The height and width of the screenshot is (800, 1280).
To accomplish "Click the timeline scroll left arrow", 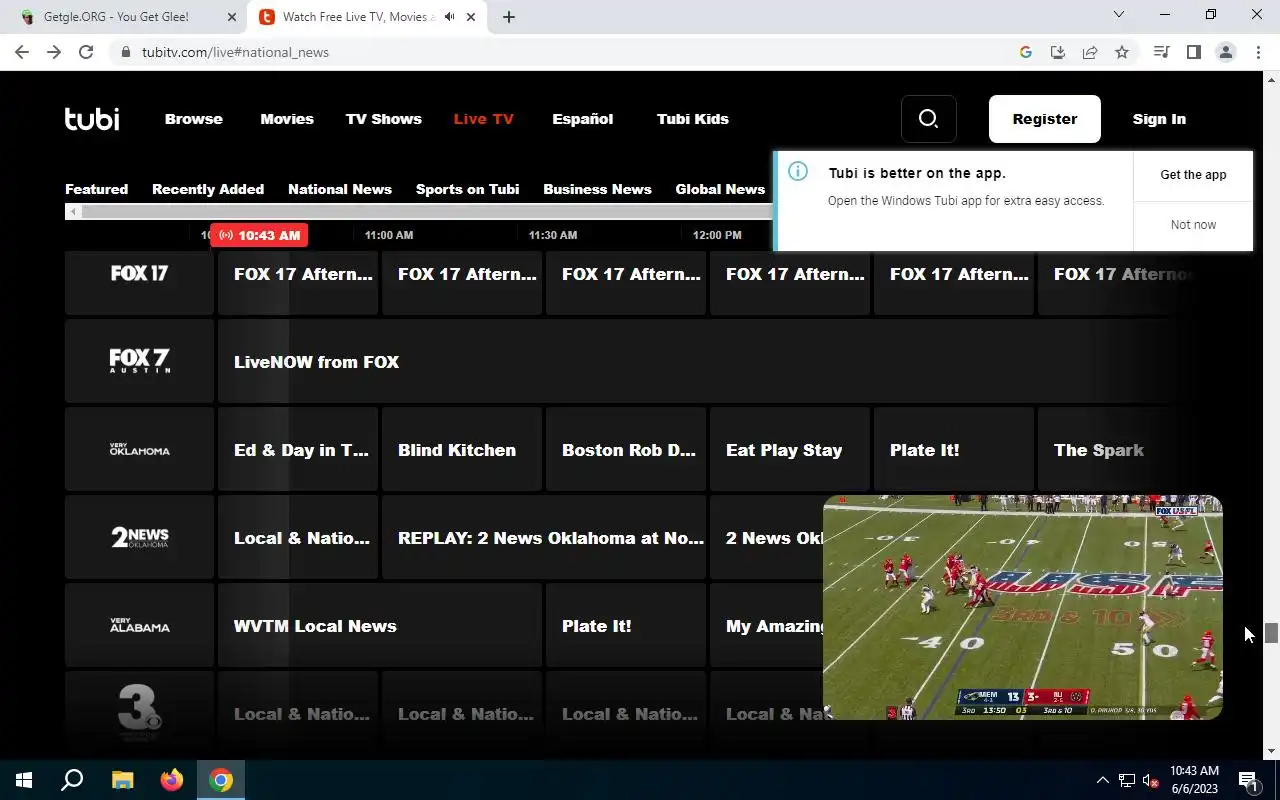I will click(x=72, y=211).
